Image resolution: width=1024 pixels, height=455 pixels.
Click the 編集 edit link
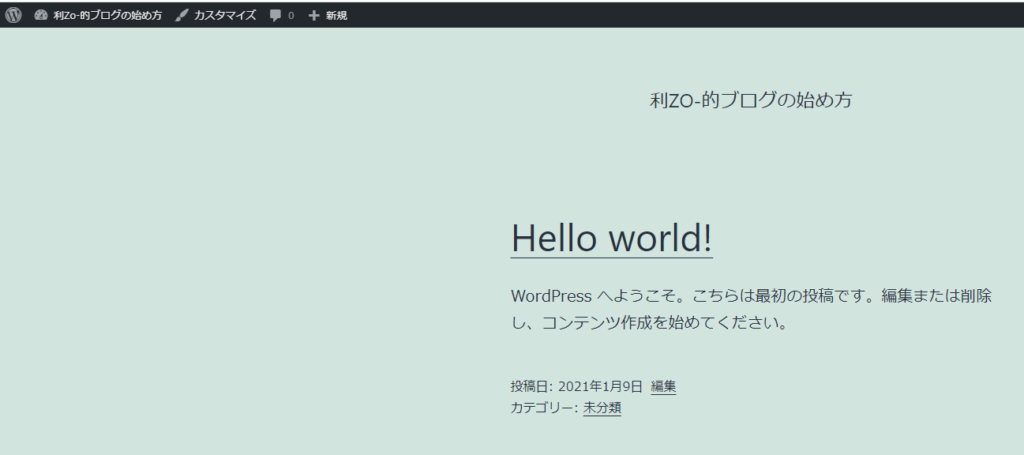click(x=663, y=386)
